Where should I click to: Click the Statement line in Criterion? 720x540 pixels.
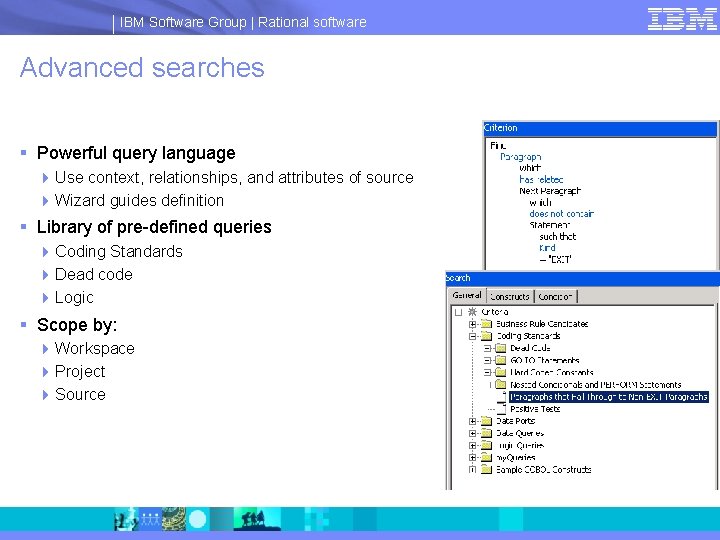pos(549,225)
